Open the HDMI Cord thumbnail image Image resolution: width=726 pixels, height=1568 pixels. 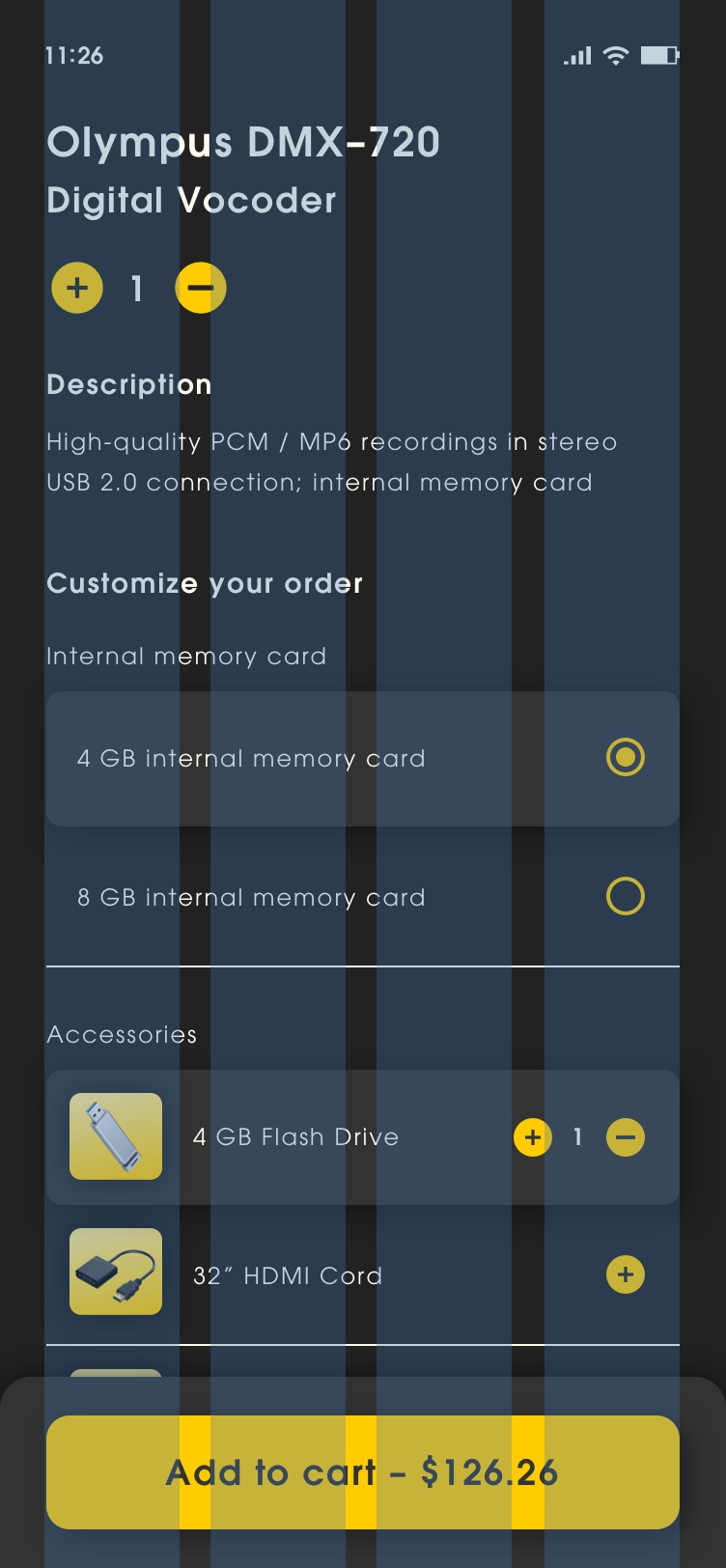[x=116, y=1272]
